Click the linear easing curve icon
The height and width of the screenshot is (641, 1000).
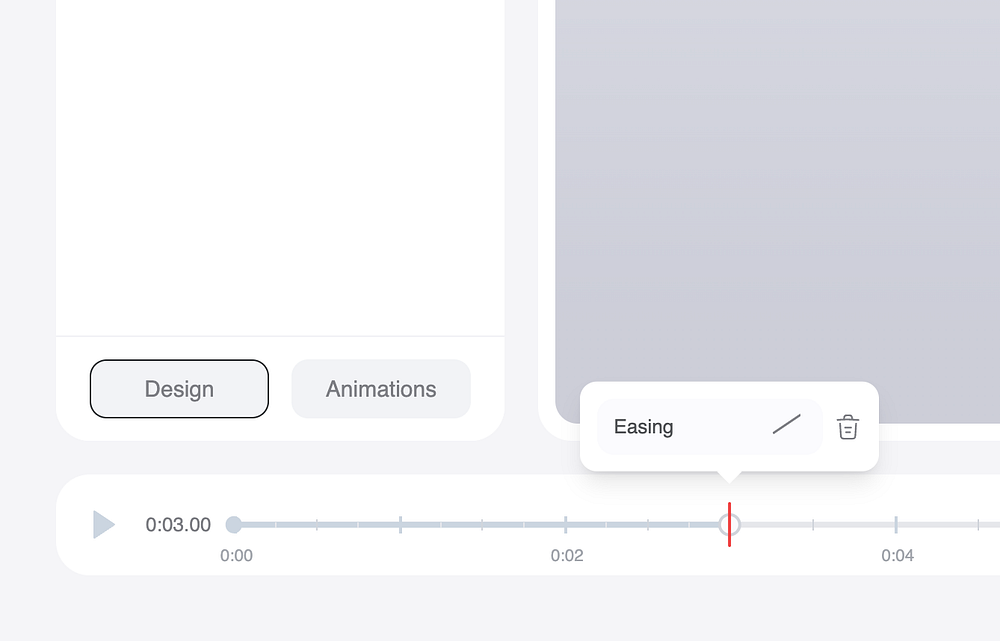tap(787, 426)
